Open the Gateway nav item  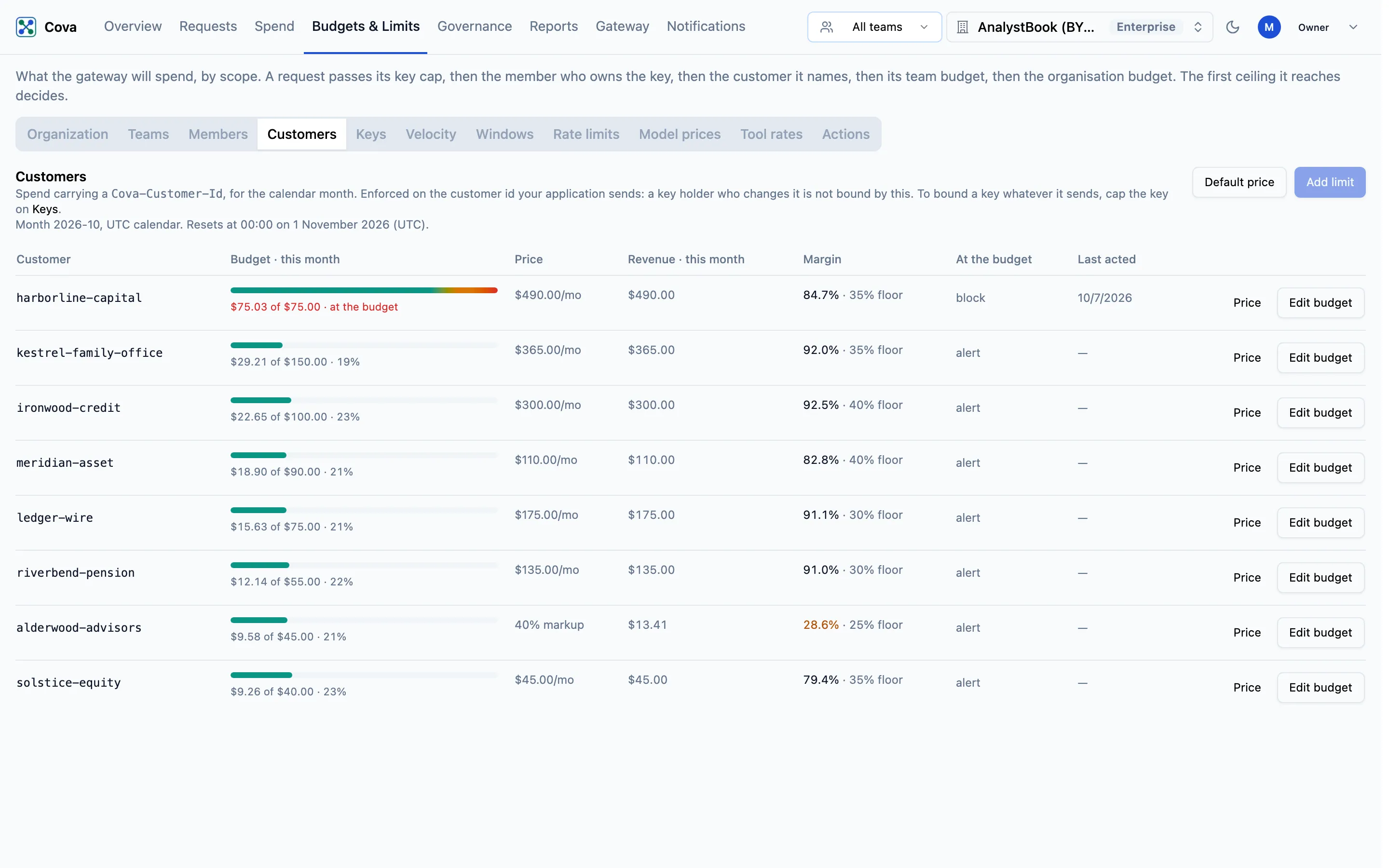point(622,27)
